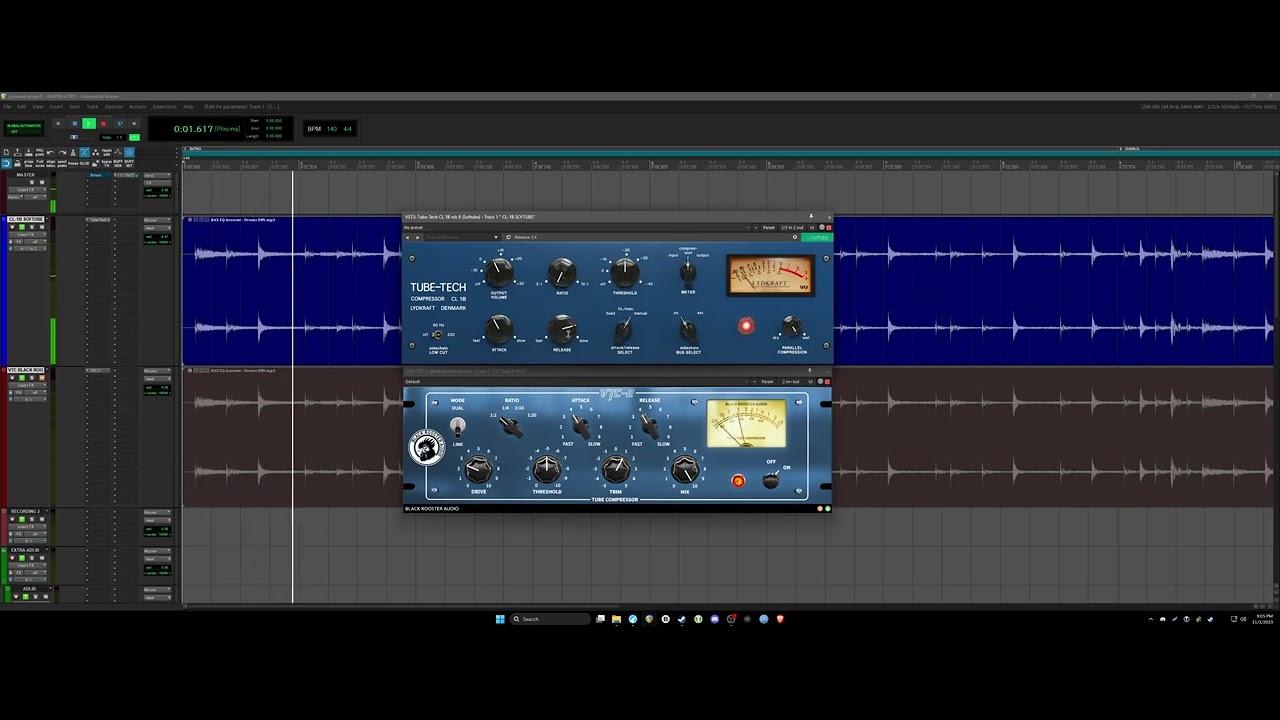Click the ripple edit toolbar button
Image resolution: width=1280 pixels, height=720 pixels.
point(107,152)
